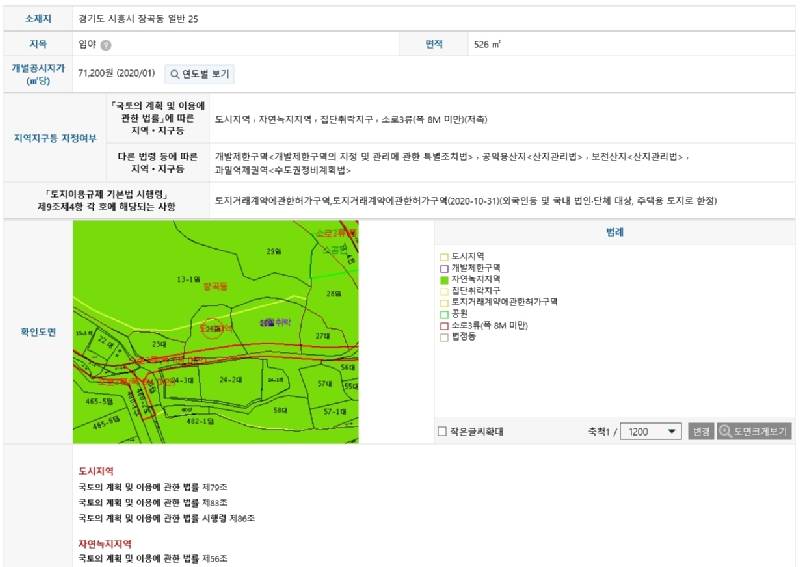This screenshot has width=800, height=567.
Task: Click parcel 24-2대 on the map
Action: point(231,380)
